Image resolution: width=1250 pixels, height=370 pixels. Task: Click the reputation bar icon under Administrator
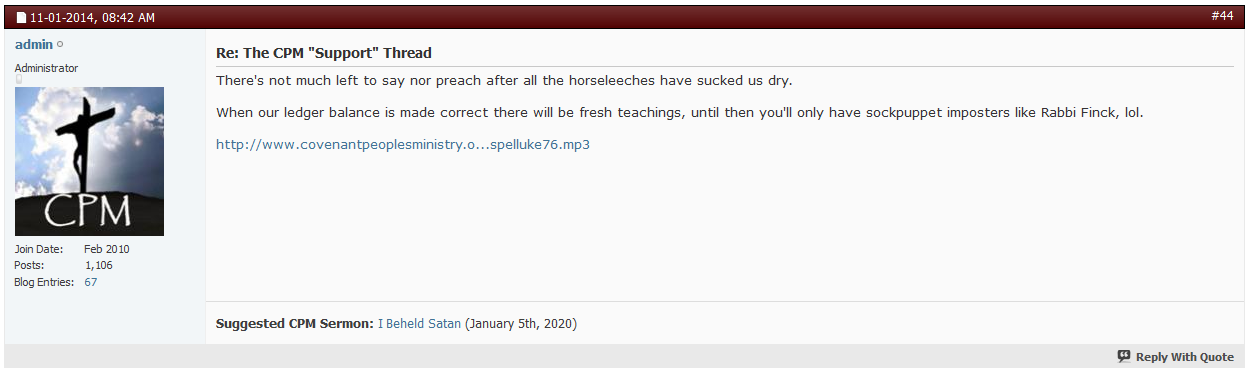(x=17, y=81)
